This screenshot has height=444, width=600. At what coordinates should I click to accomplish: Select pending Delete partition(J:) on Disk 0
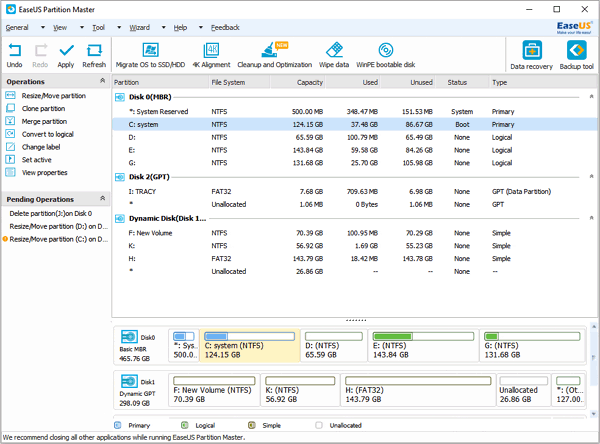point(51,214)
